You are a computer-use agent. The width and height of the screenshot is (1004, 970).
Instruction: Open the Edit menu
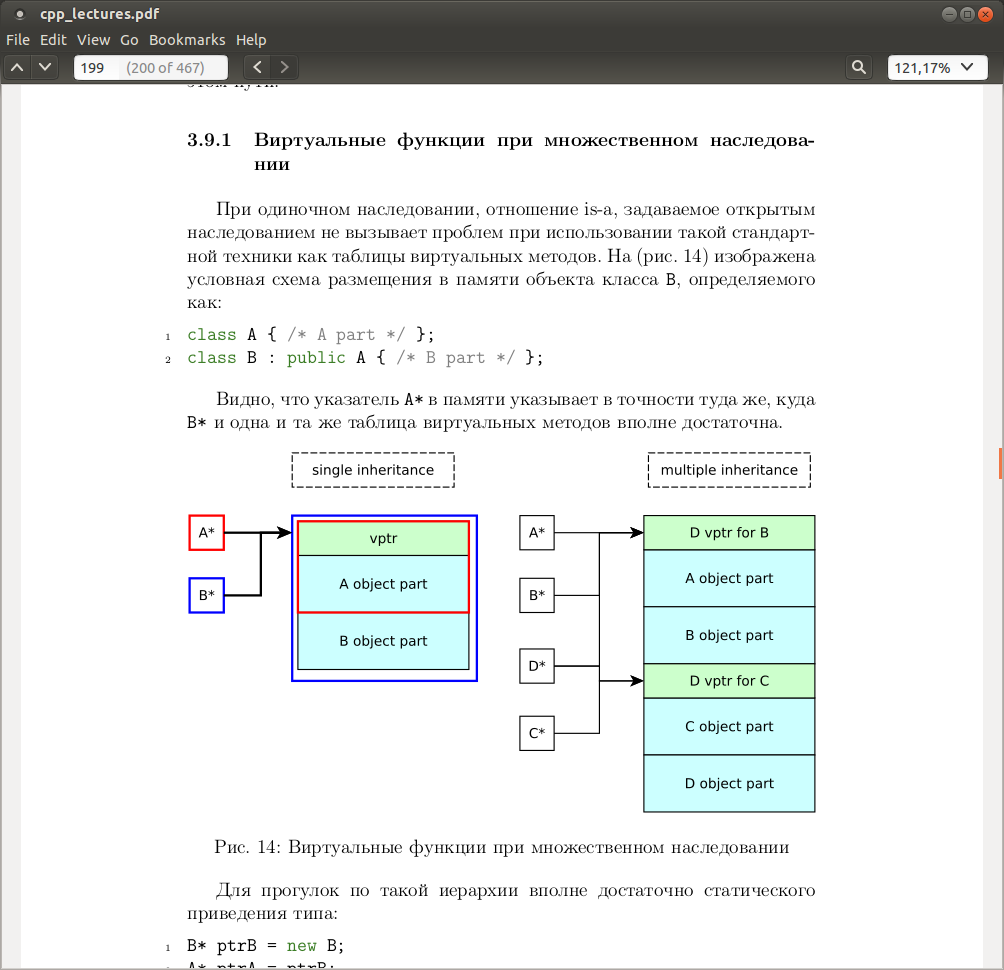click(53, 40)
